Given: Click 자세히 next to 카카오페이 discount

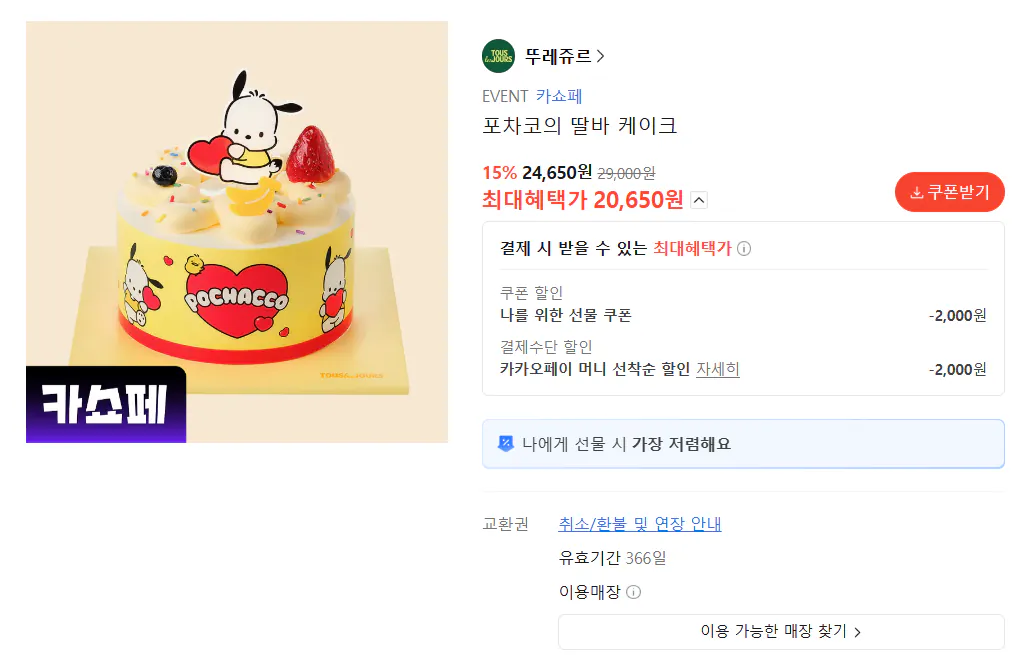Looking at the screenshot, I should 720,369.
